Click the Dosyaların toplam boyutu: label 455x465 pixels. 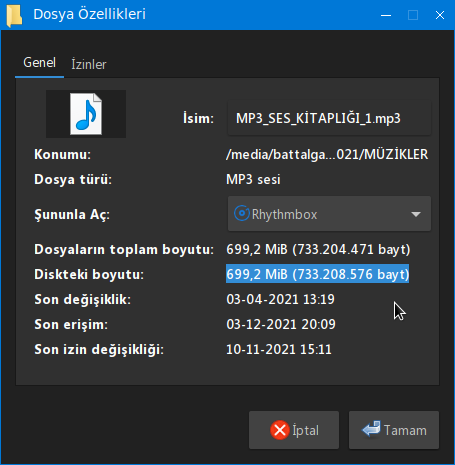tap(124, 249)
